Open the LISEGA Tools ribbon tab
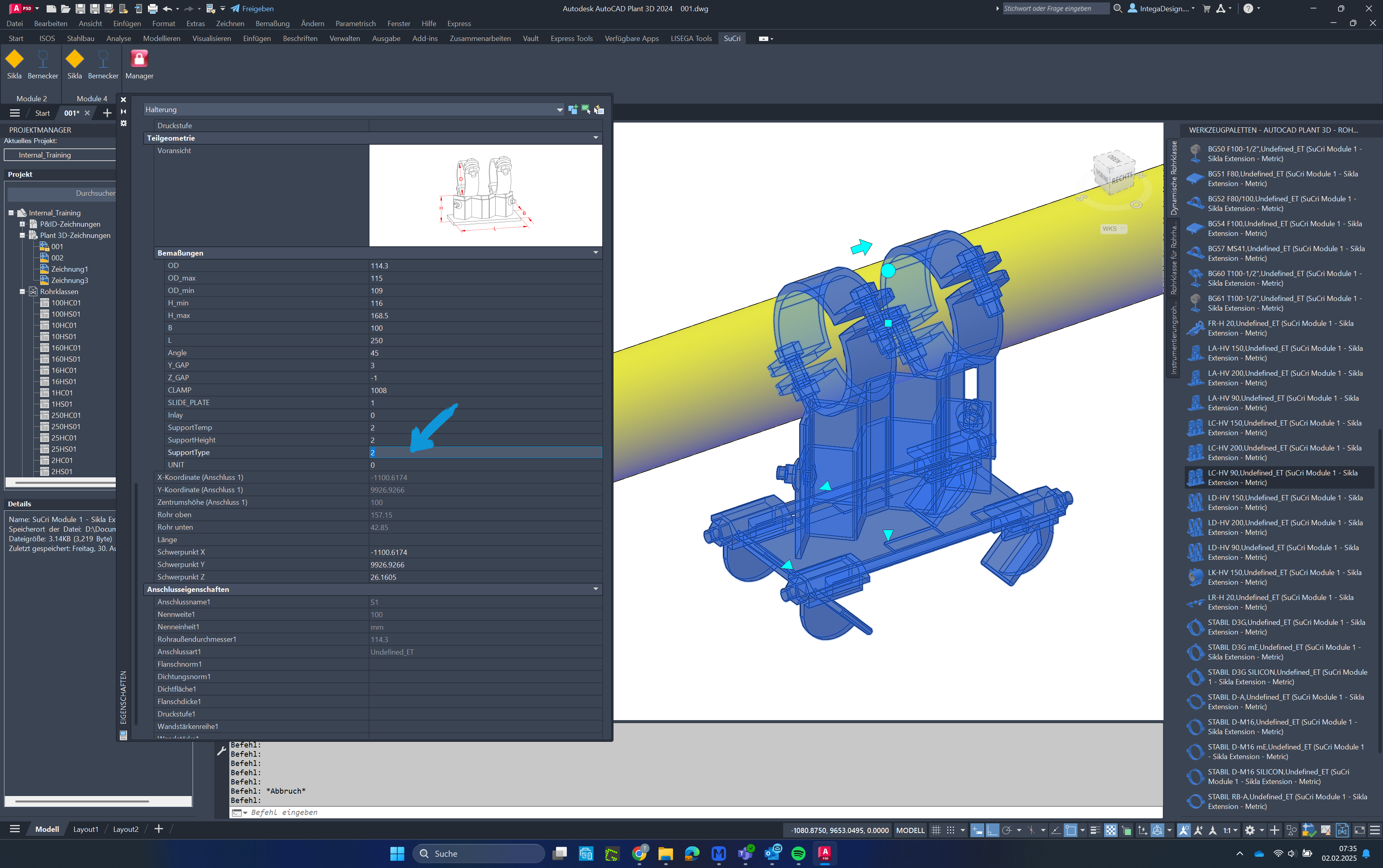The width and height of the screenshot is (1383, 868). [x=691, y=39]
